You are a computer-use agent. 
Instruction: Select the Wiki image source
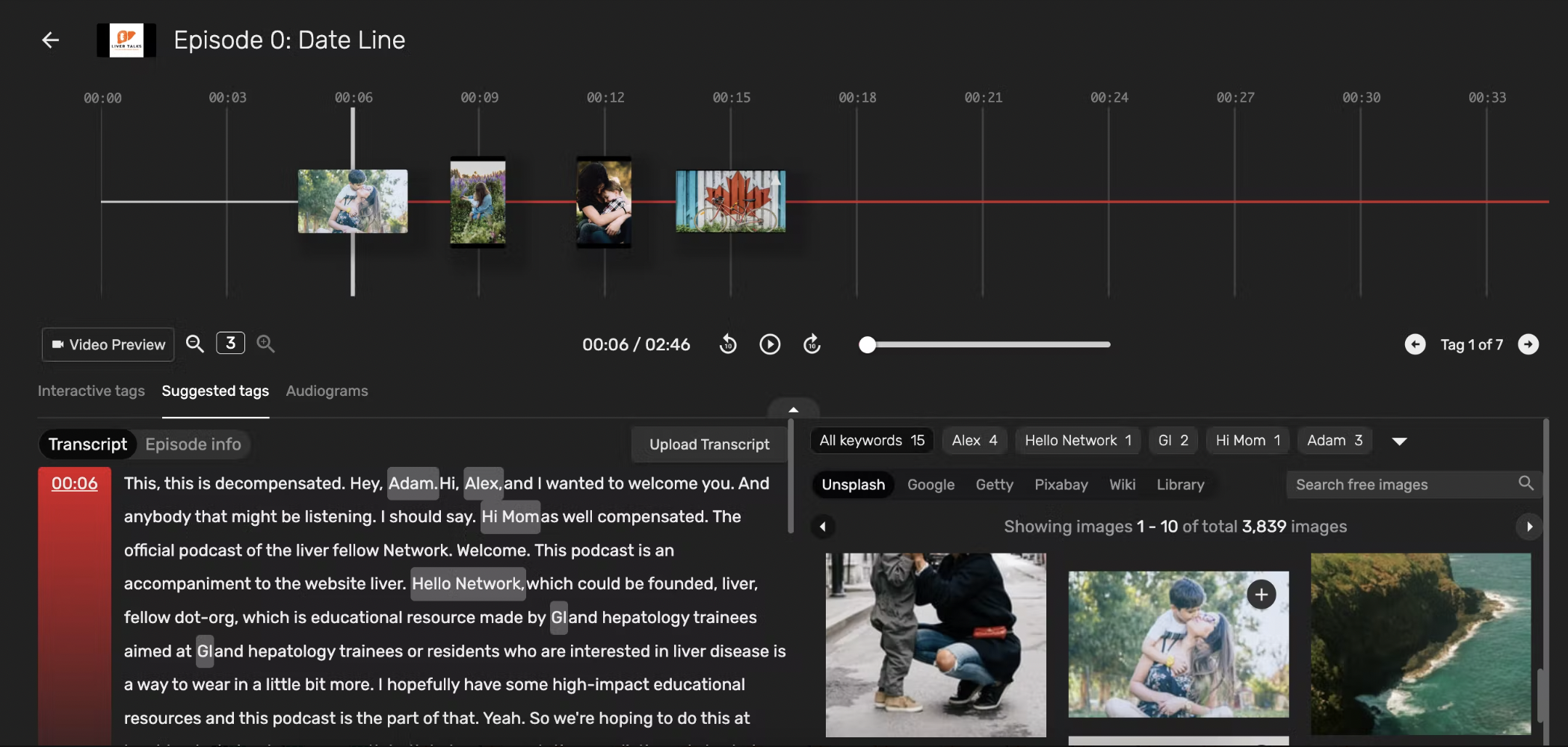tap(1122, 485)
